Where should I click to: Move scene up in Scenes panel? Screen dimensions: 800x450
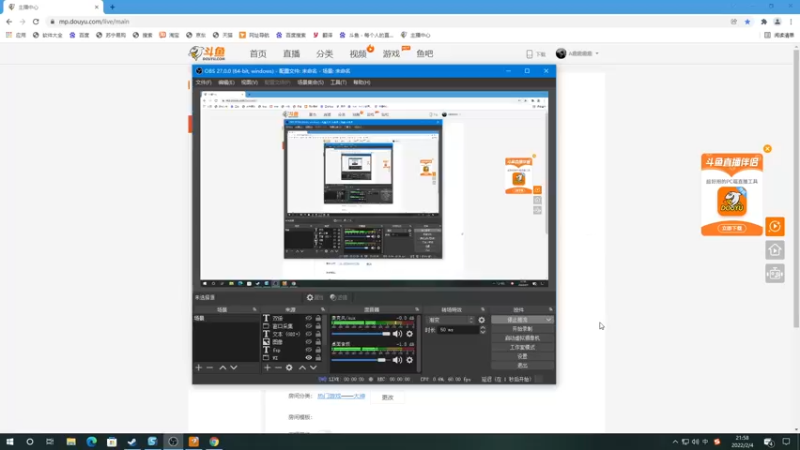(x=222, y=367)
